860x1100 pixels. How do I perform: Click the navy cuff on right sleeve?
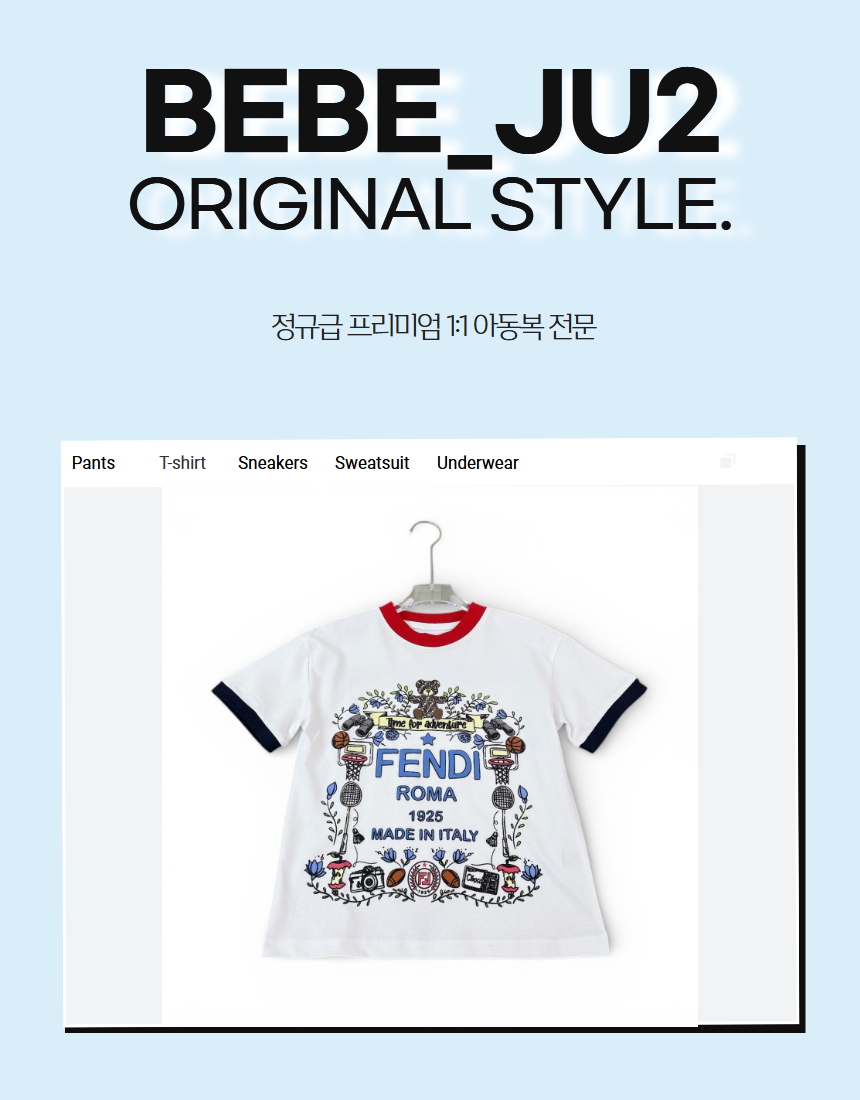coord(612,715)
